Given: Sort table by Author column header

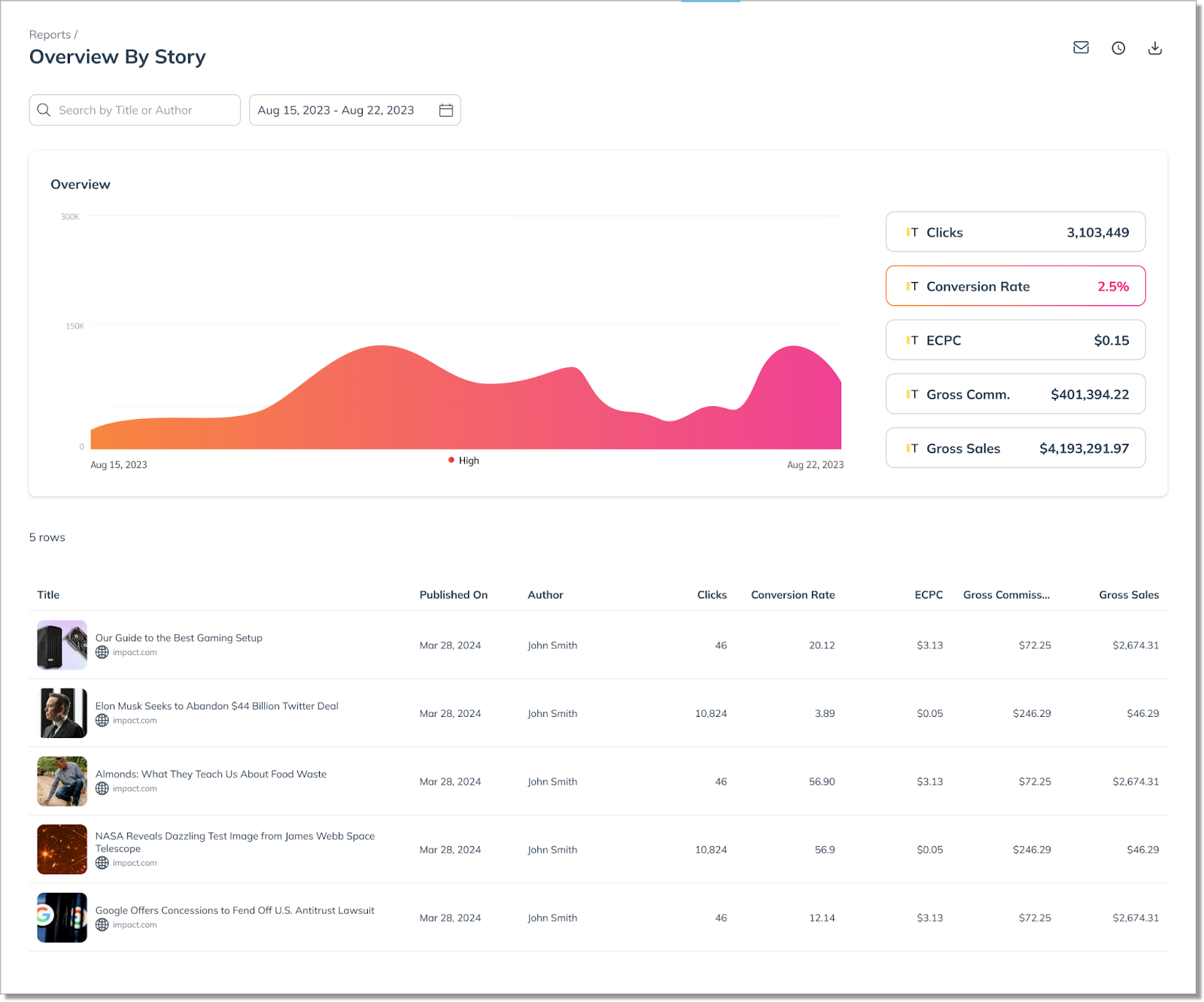Looking at the screenshot, I should tap(546, 595).
